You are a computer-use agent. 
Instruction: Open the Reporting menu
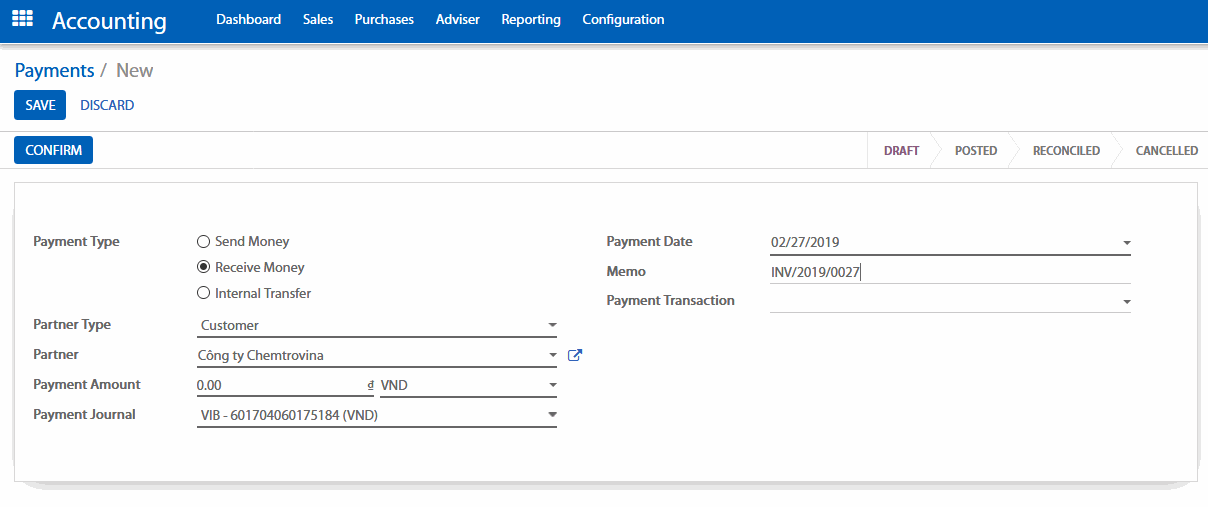point(531,19)
